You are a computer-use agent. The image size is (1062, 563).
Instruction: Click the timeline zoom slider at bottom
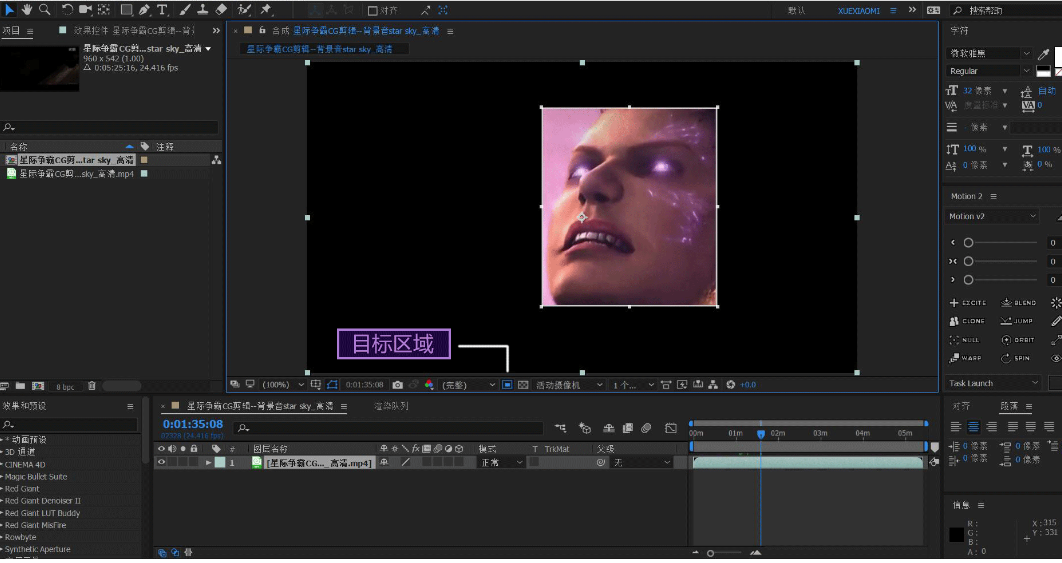[726, 554]
